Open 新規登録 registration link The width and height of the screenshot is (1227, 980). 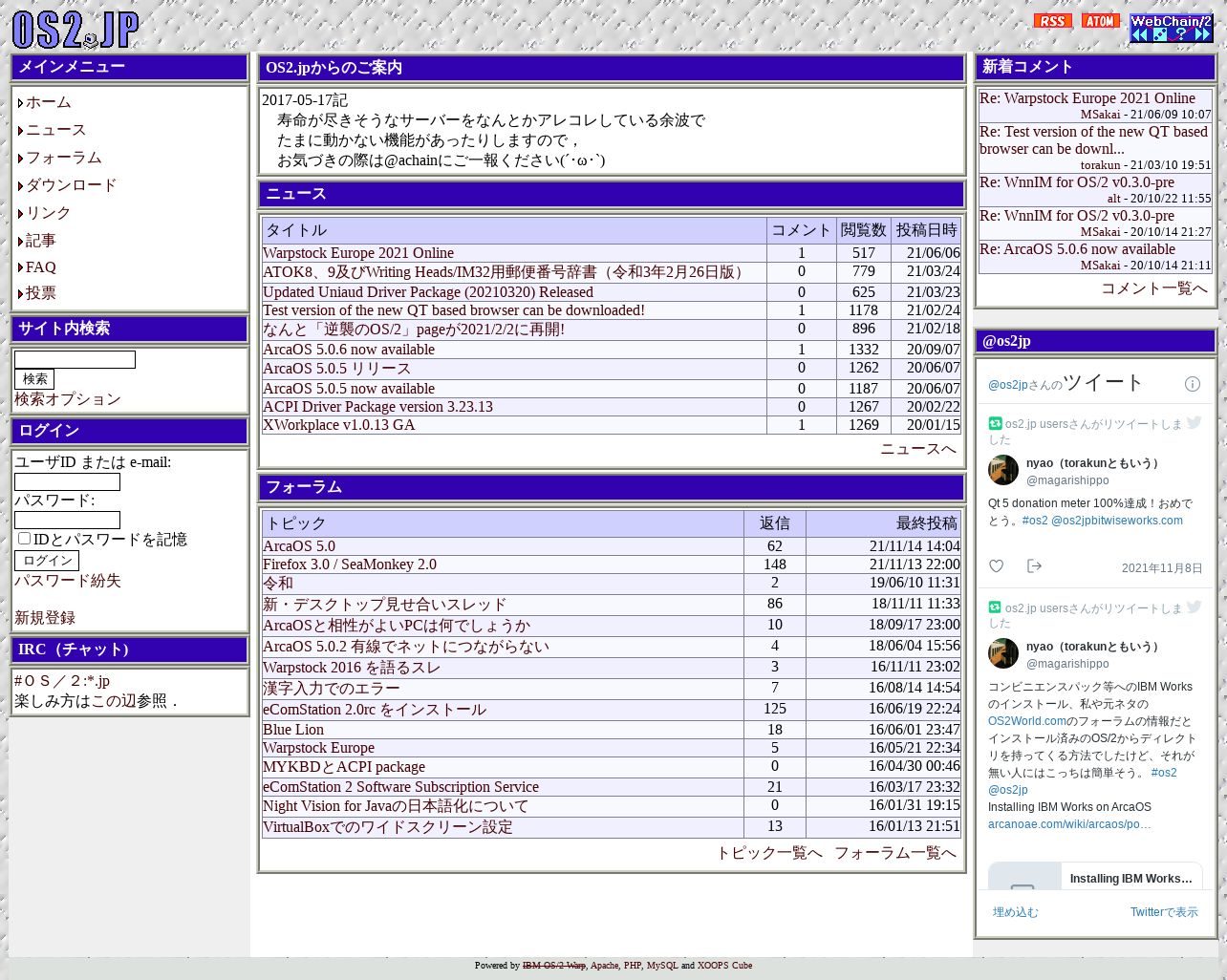pyautogui.click(x=44, y=618)
